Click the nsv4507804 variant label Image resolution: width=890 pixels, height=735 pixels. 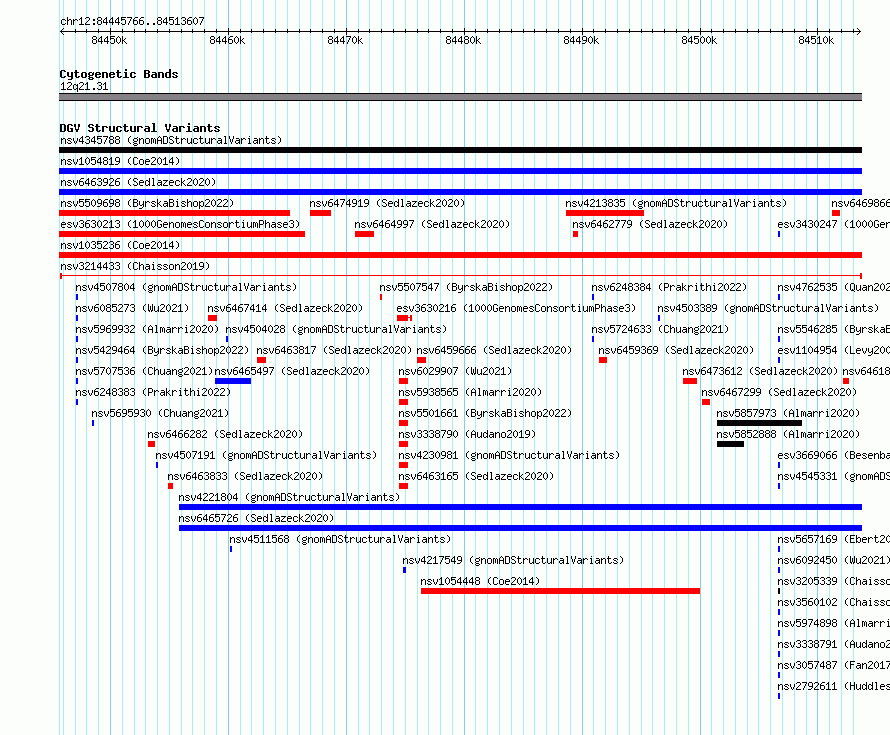coord(186,287)
